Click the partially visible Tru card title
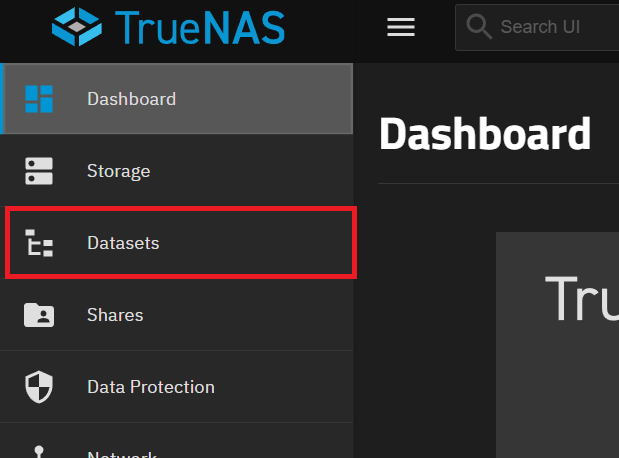This screenshot has height=458, width=619. [x=580, y=297]
